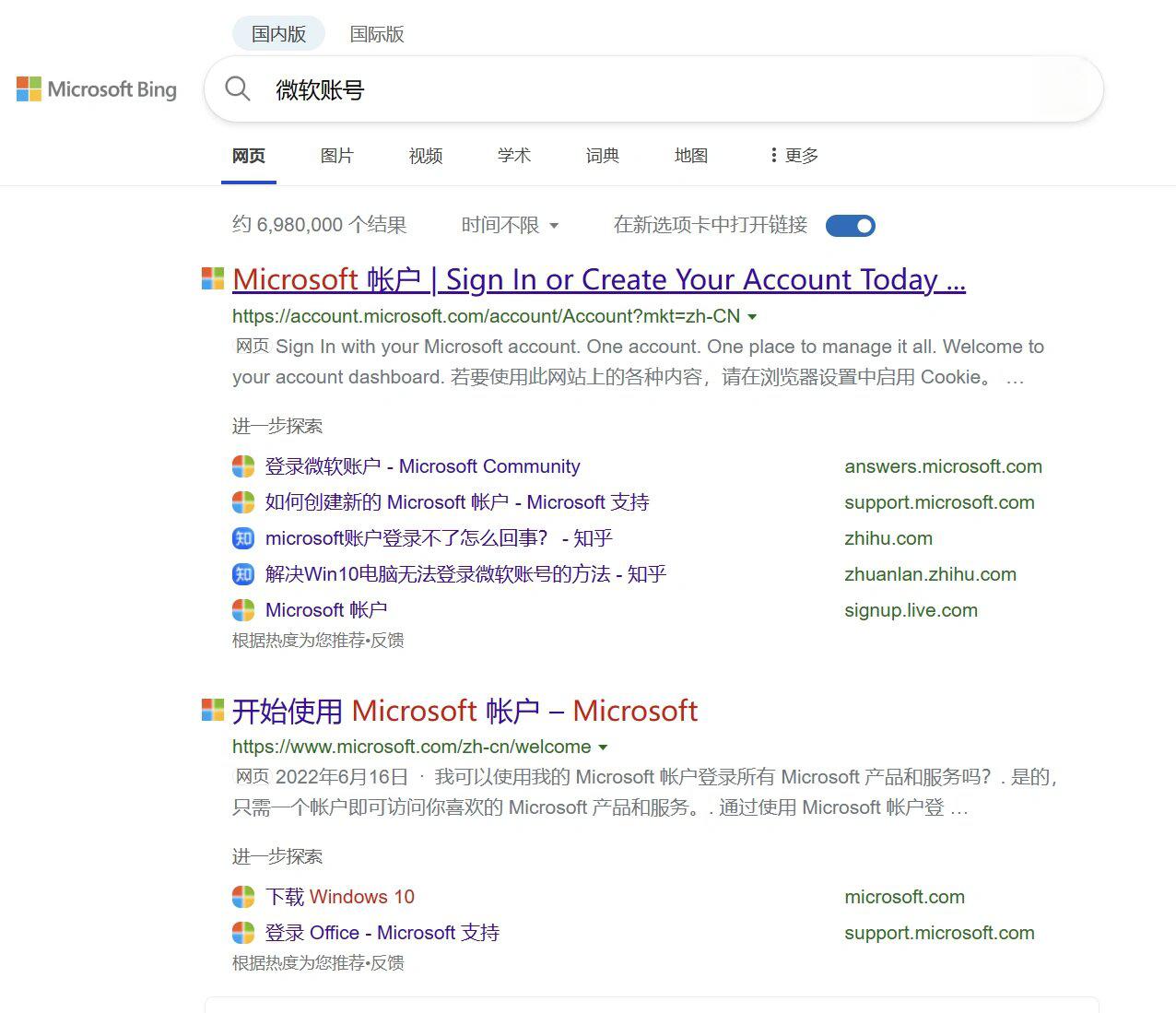The height and width of the screenshot is (1013, 1176).
Task: Open 解决Win10电脑无法登录微软账号的方法 link
Action: click(x=465, y=574)
